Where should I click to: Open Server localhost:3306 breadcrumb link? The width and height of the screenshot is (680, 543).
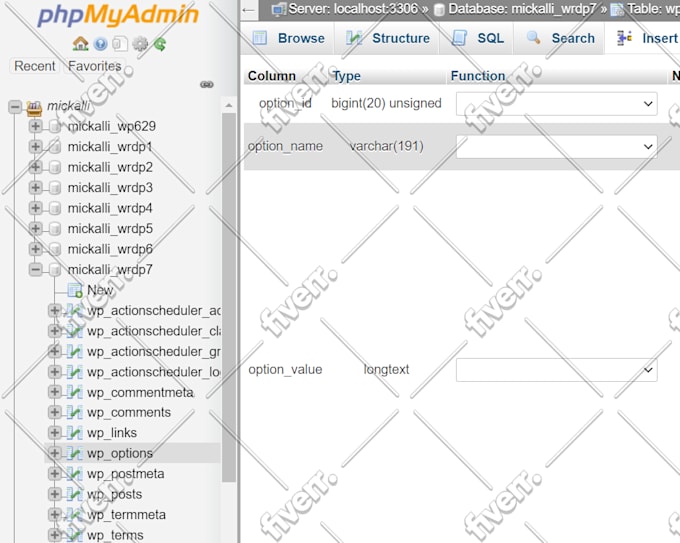[x=353, y=9]
